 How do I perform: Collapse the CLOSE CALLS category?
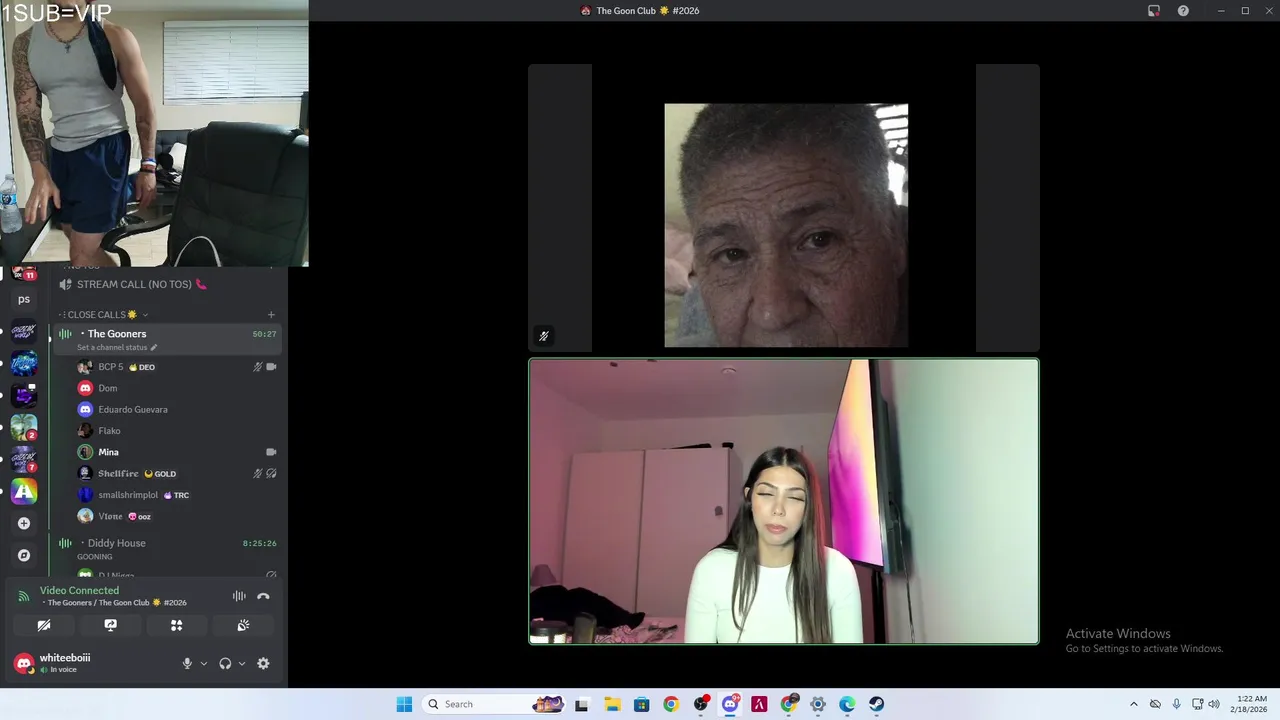click(103, 314)
